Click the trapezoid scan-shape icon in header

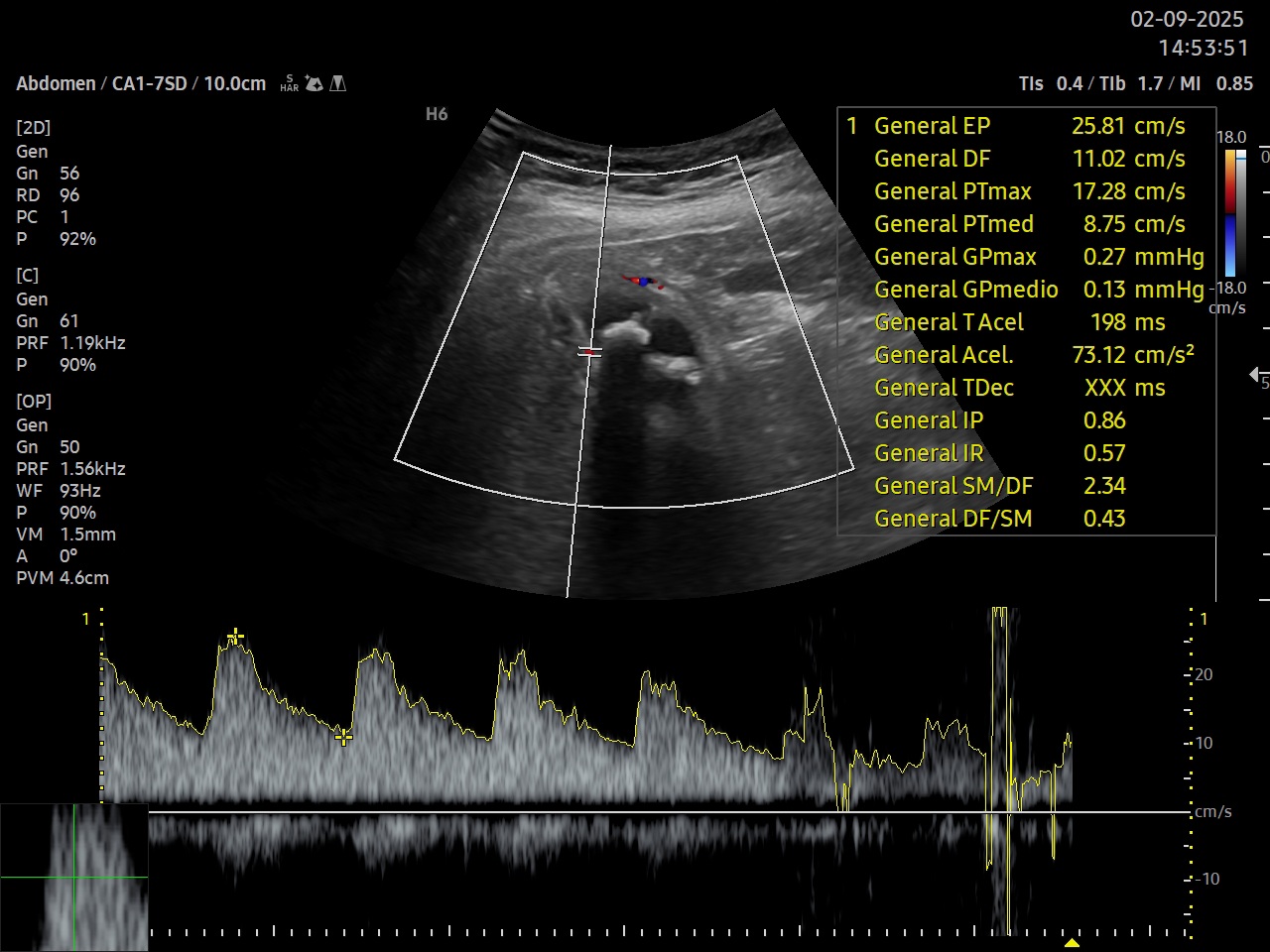[338, 83]
